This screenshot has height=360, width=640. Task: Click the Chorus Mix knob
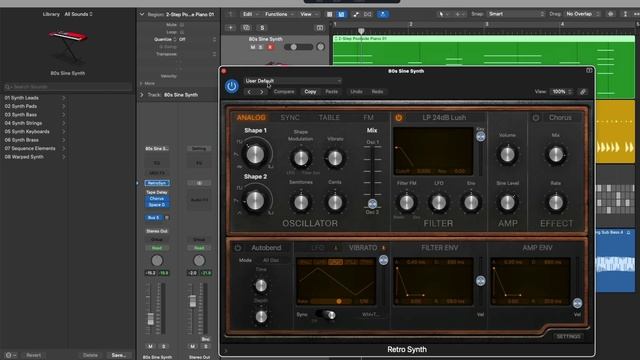click(x=556, y=155)
